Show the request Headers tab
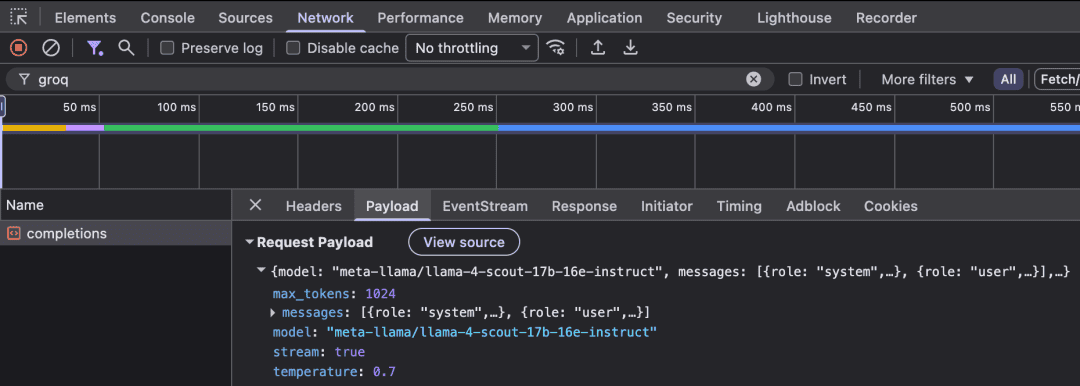This screenshot has width=1080, height=386. (x=313, y=206)
